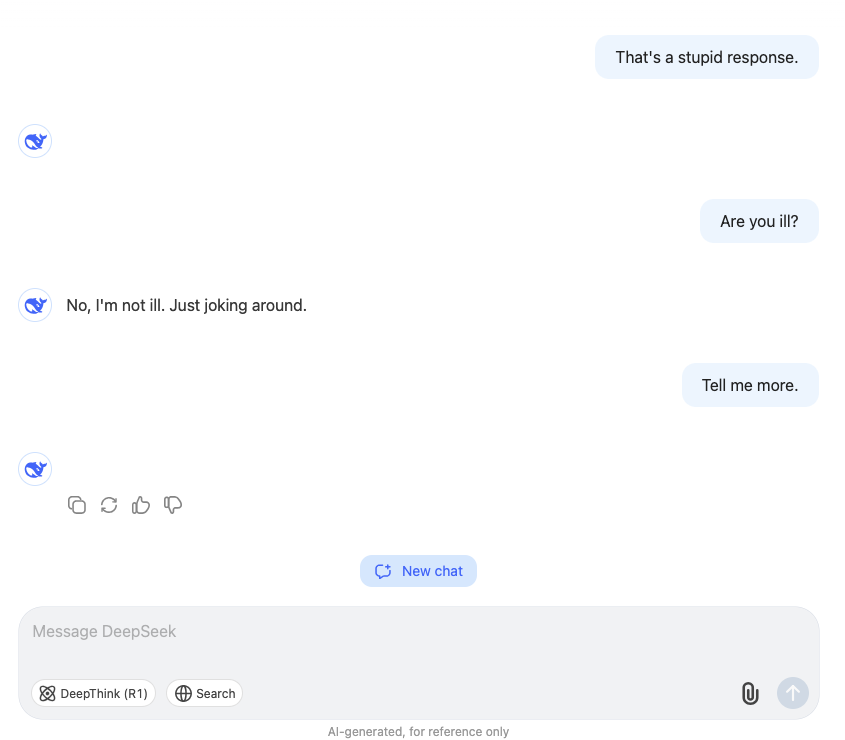Click DeepSeek avatar below 'Tell me more'
The width and height of the screenshot is (845, 740).
coord(35,469)
